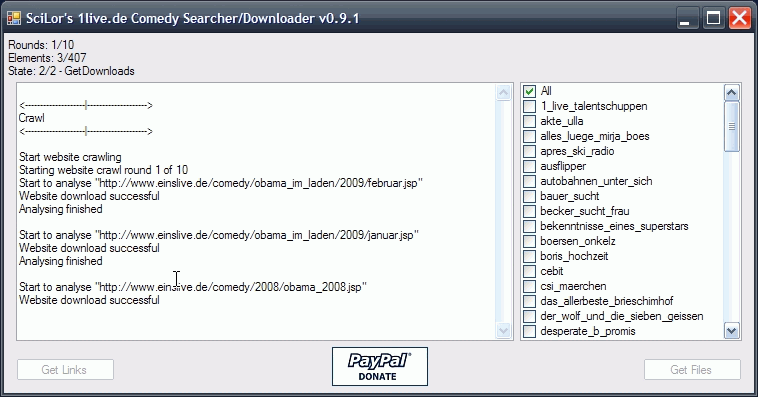Click up arrow of category list scrollbar

pyautogui.click(x=731, y=92)
